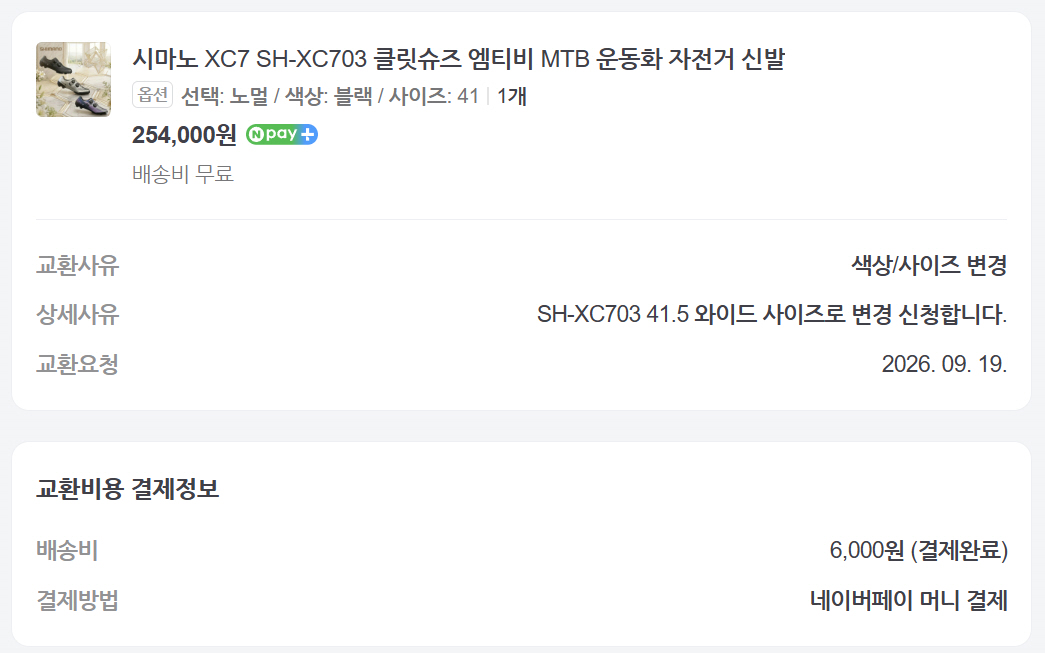Click the 네이버페이 머니 결제 value
This screenshot has width=1045, height=653.
click(x=908, y=600)
